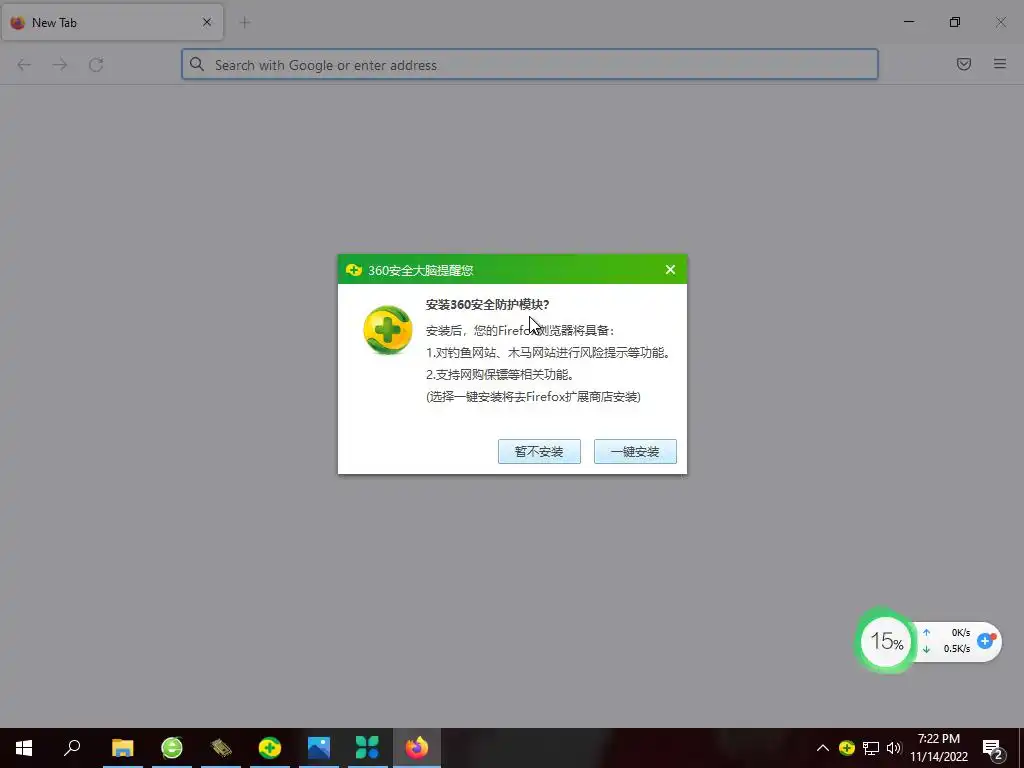Open the Photos app taskbar icon
The image size is (1024, 768).
319,748
